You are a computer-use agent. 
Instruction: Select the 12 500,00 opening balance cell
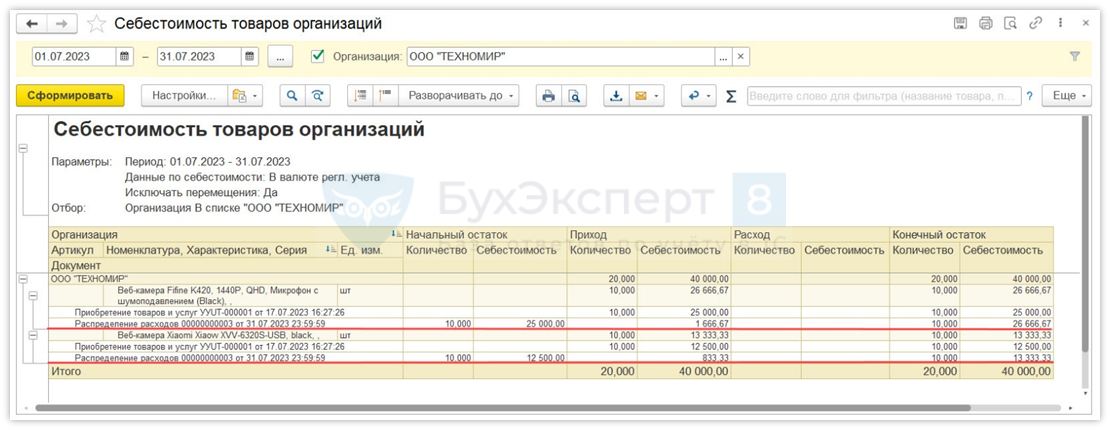click(x=520, y=358)
